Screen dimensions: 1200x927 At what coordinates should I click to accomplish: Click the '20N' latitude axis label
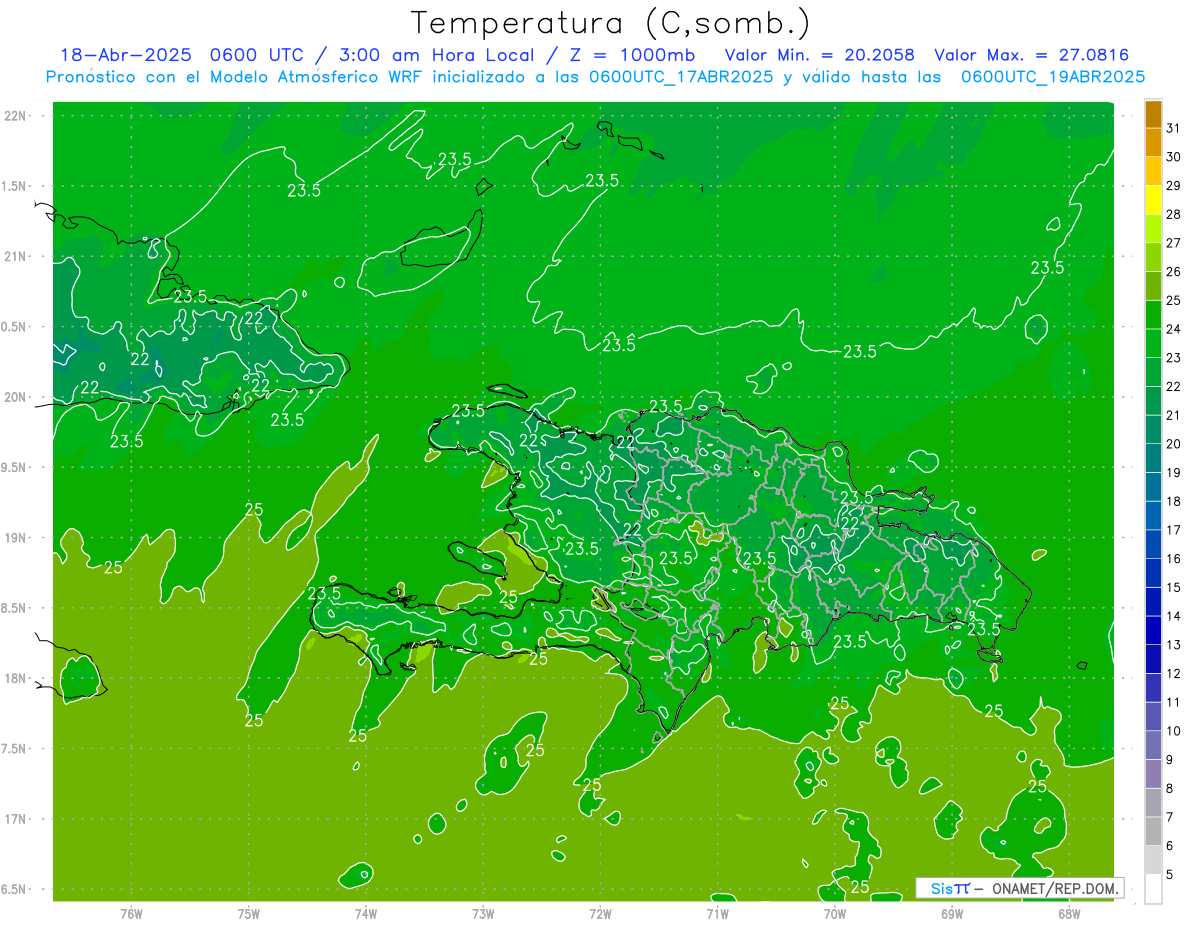(14, 397)
